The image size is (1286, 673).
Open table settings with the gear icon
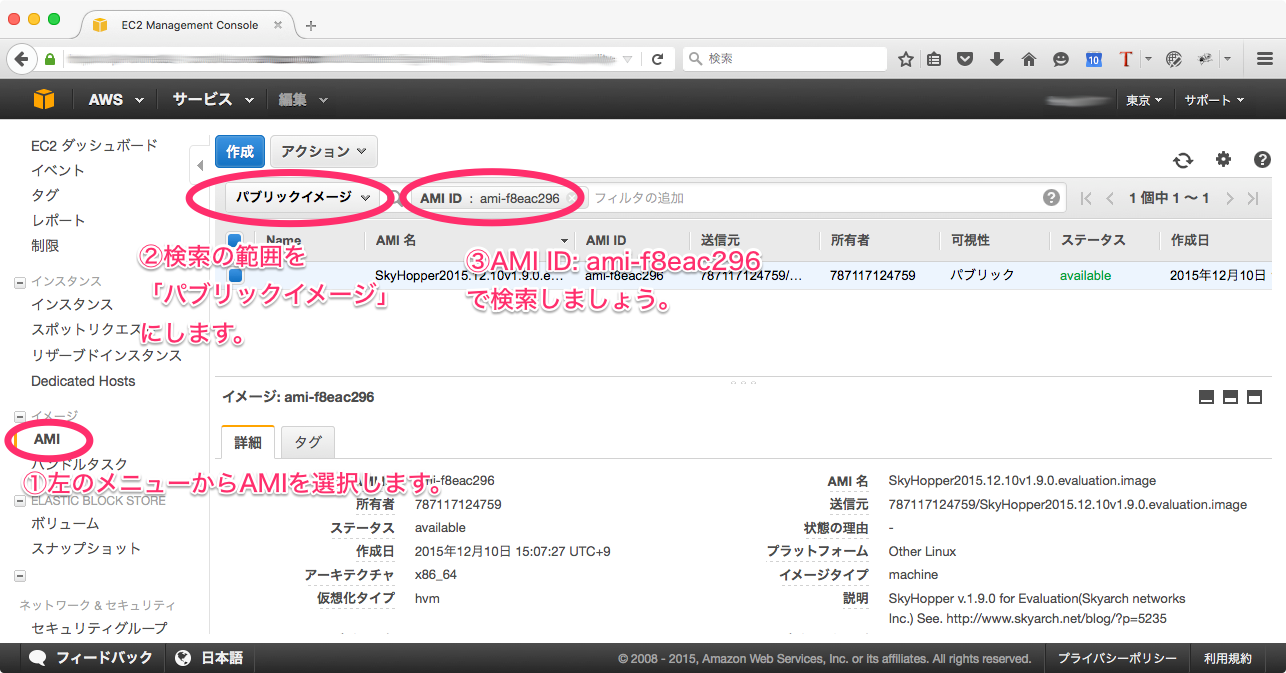click(1223, 159)
